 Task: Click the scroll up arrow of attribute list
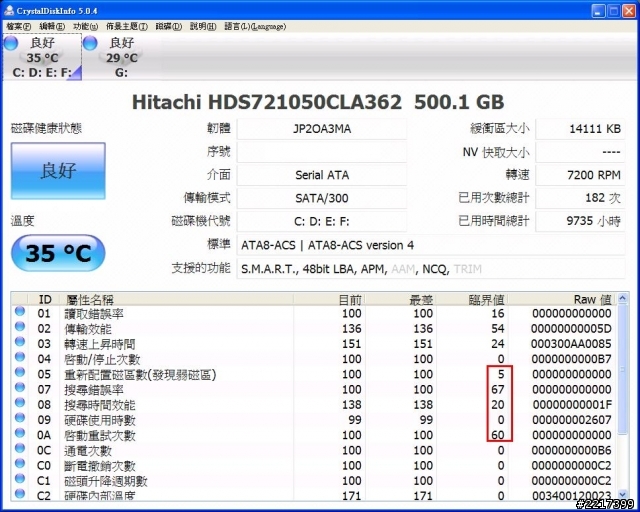coord(622,298)
